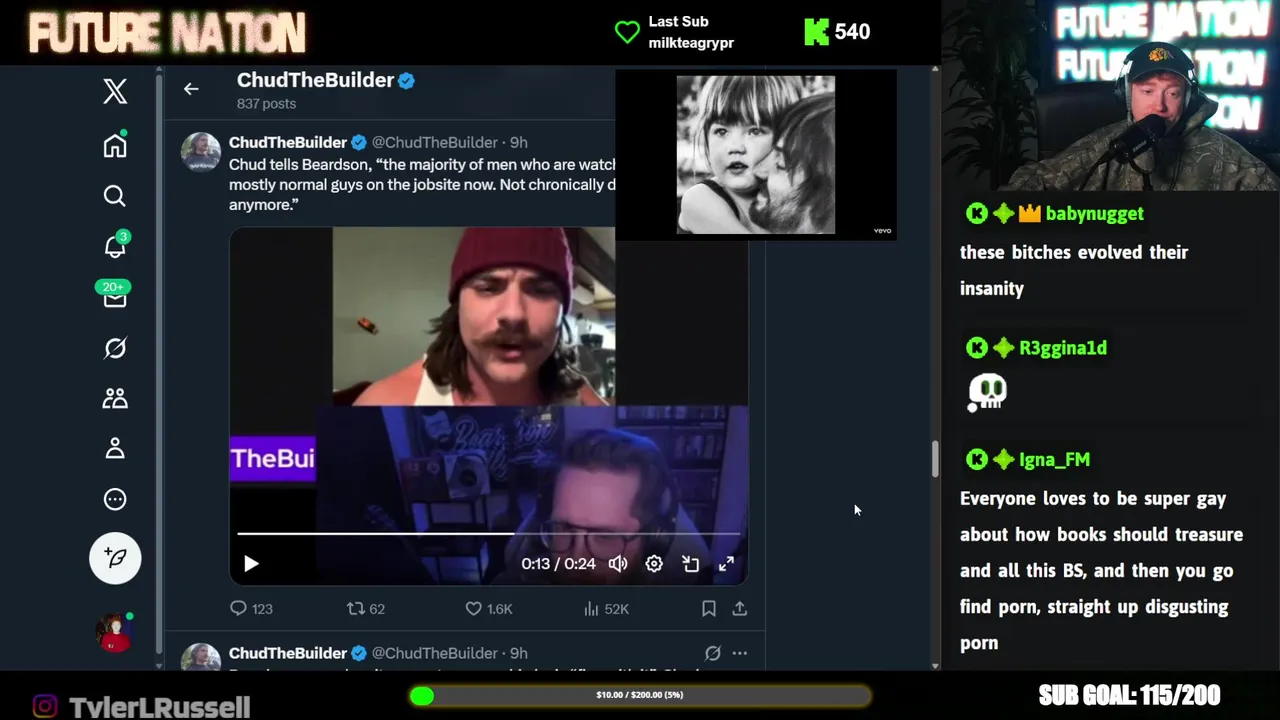Screen dimensions: 1280x720
Task: Click ChudTheBuilder avatar on first post
Action: (x=200, y=152)
